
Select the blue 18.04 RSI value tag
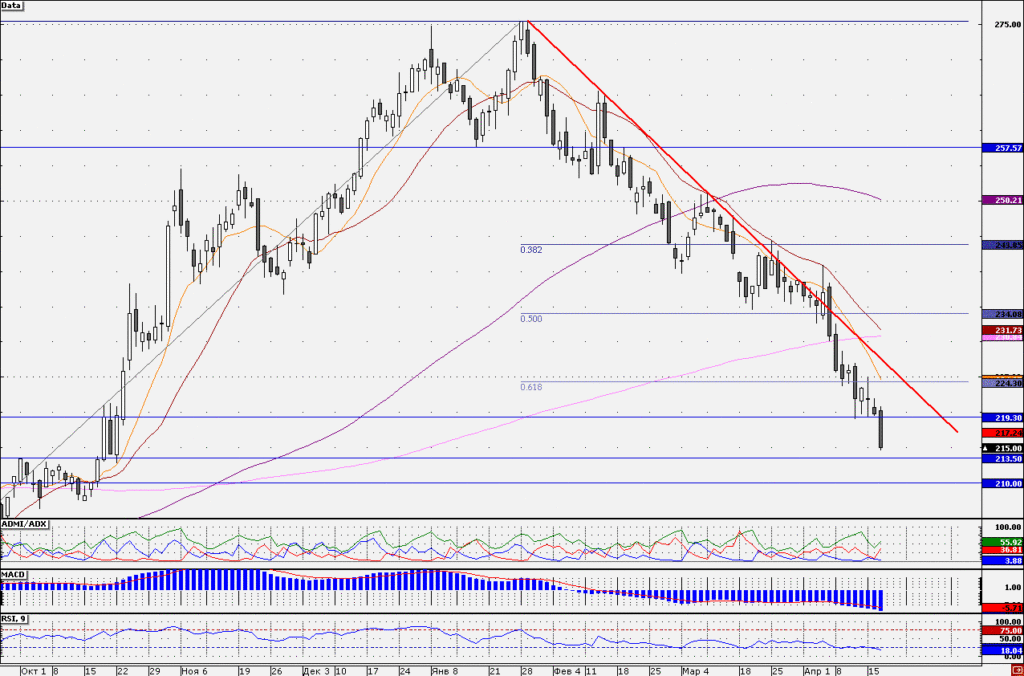1002,651
